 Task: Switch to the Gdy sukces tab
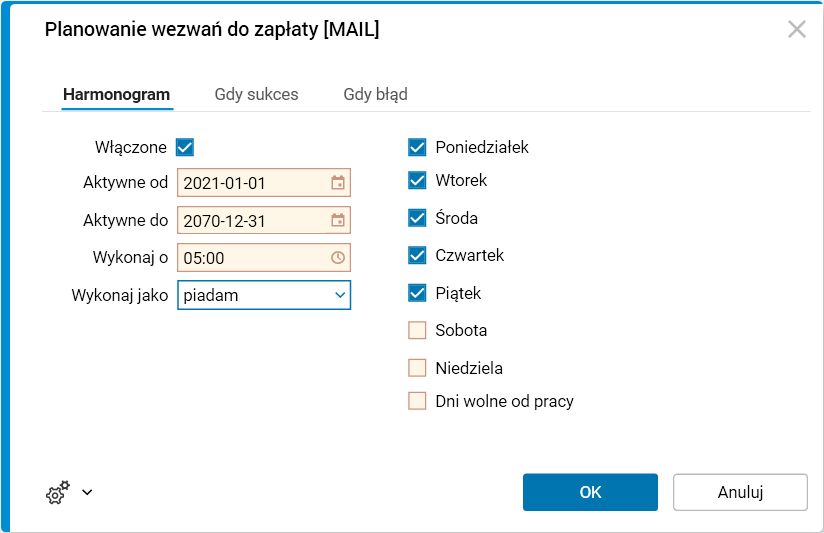coord(256,94)
